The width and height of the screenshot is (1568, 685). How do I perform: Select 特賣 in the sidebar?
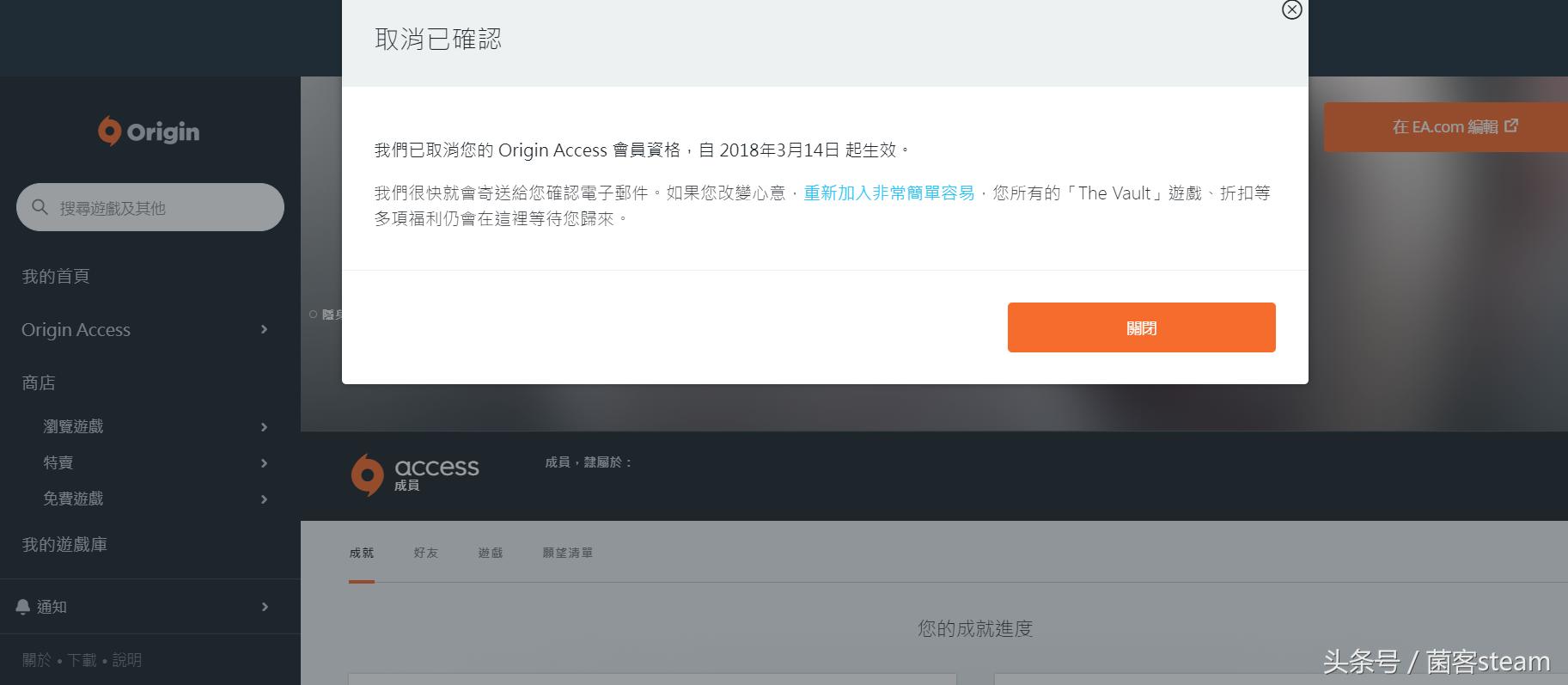click(58, 462)
